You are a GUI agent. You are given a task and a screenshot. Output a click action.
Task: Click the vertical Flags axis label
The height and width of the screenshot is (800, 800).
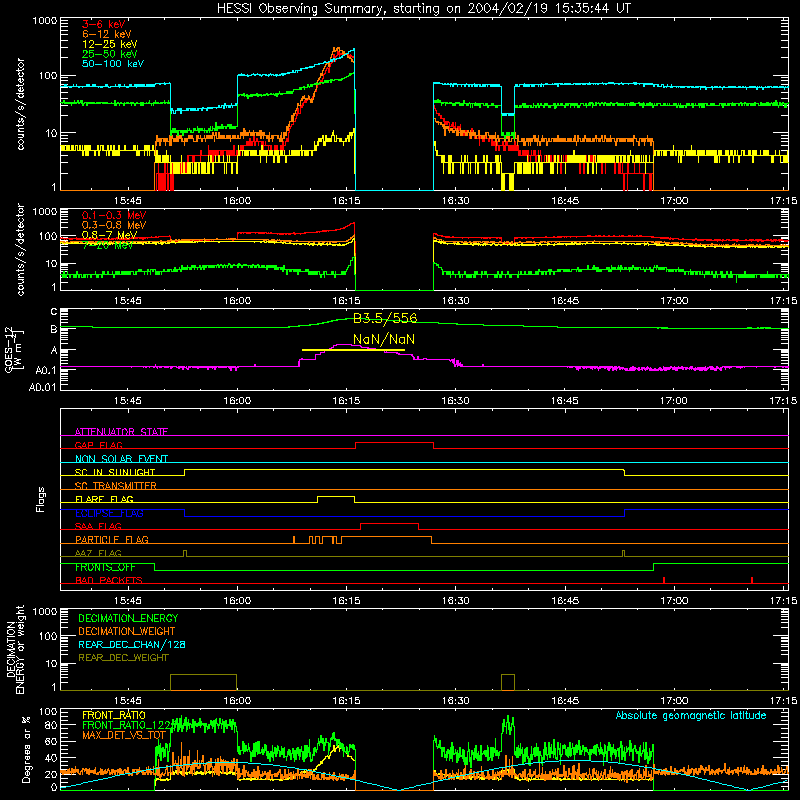[x=41, y=499]
